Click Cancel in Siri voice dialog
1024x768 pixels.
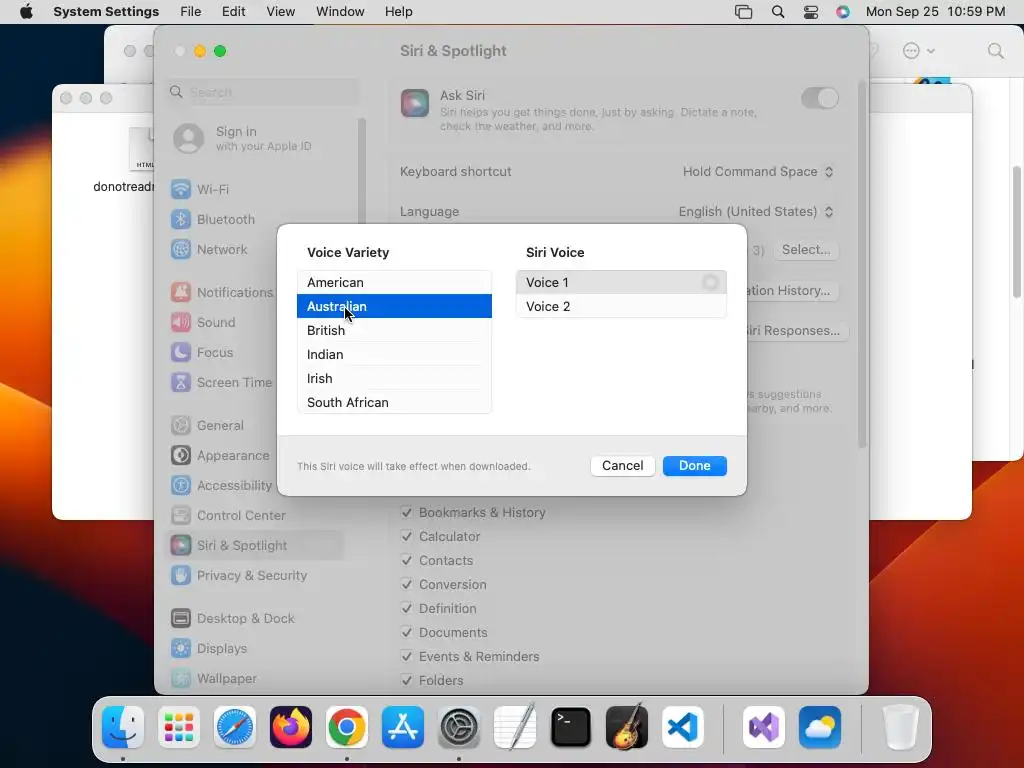[622, 466]
